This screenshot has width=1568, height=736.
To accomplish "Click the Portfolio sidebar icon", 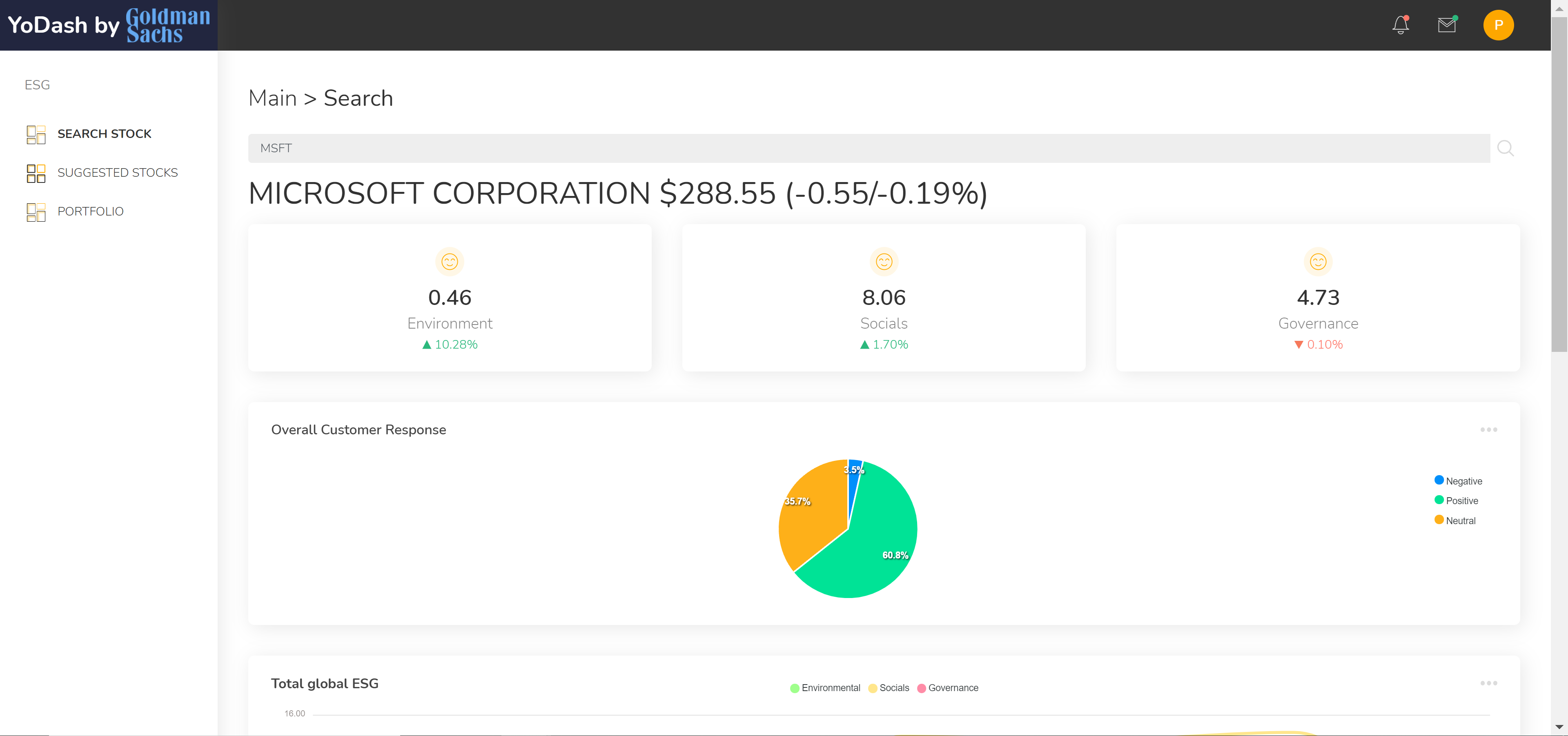I will (x=36, y=212).
